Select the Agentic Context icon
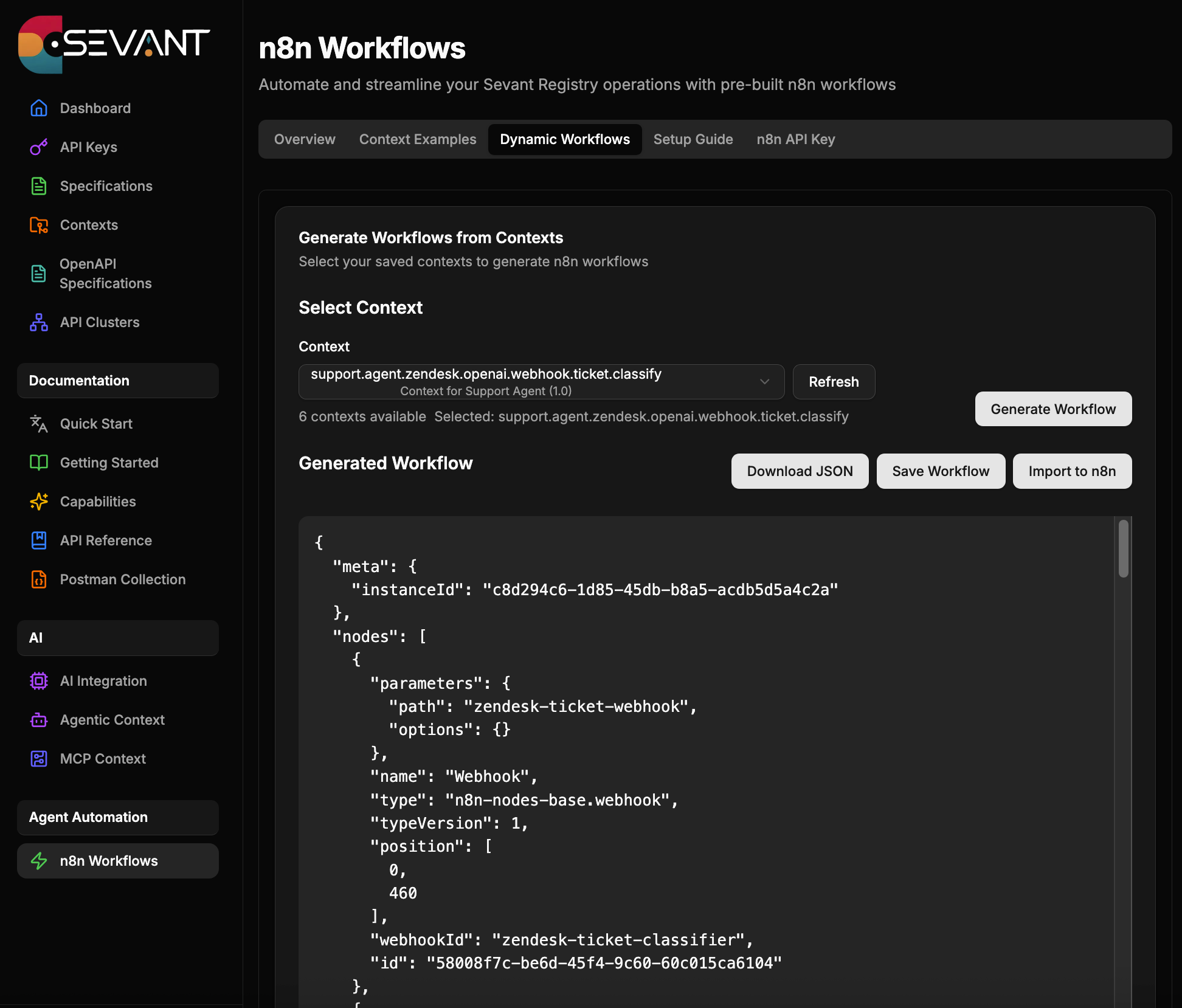This screenshot has height=1008, width=1182. [x=38, y=720]
